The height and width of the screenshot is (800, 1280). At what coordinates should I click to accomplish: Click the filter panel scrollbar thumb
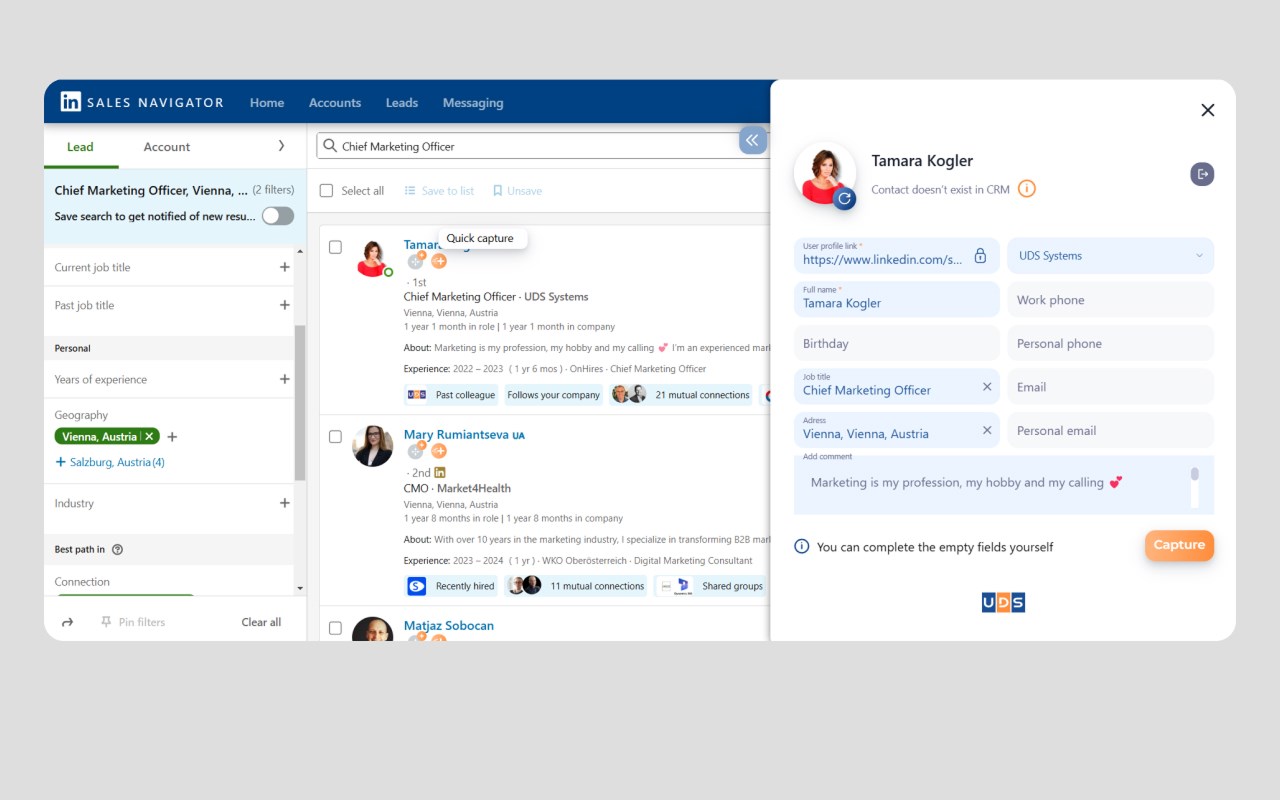(x=300, y=402)
